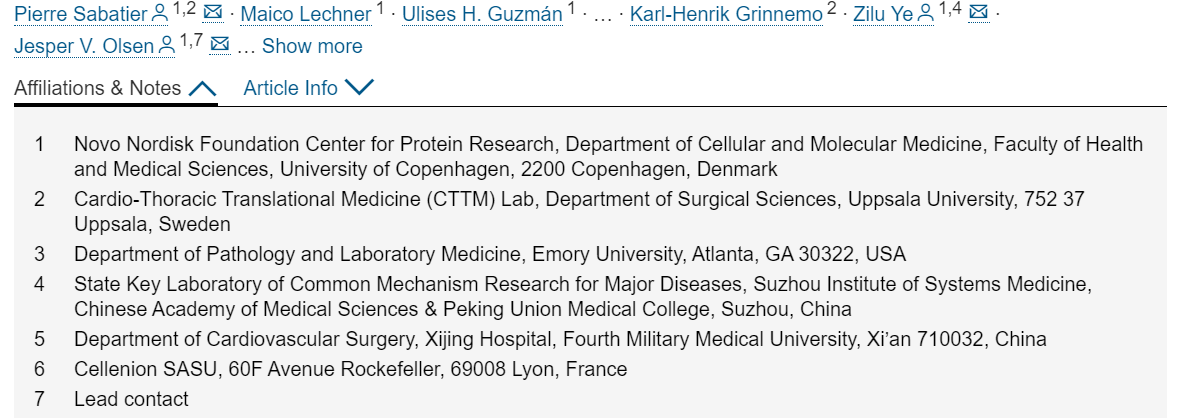The image size is (1188, 418).
Task: Open Zilu Ye author name link
Action: pos(883,14)
